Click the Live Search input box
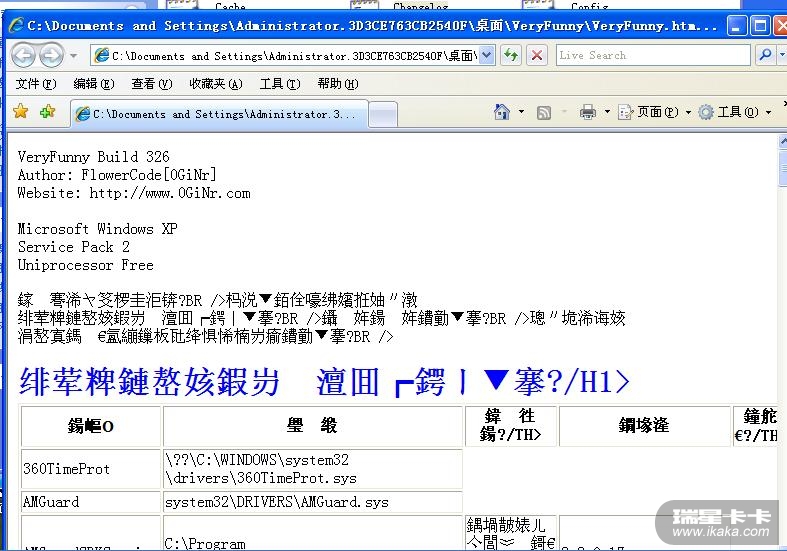787x551 pixels. (x=653, y=55)
